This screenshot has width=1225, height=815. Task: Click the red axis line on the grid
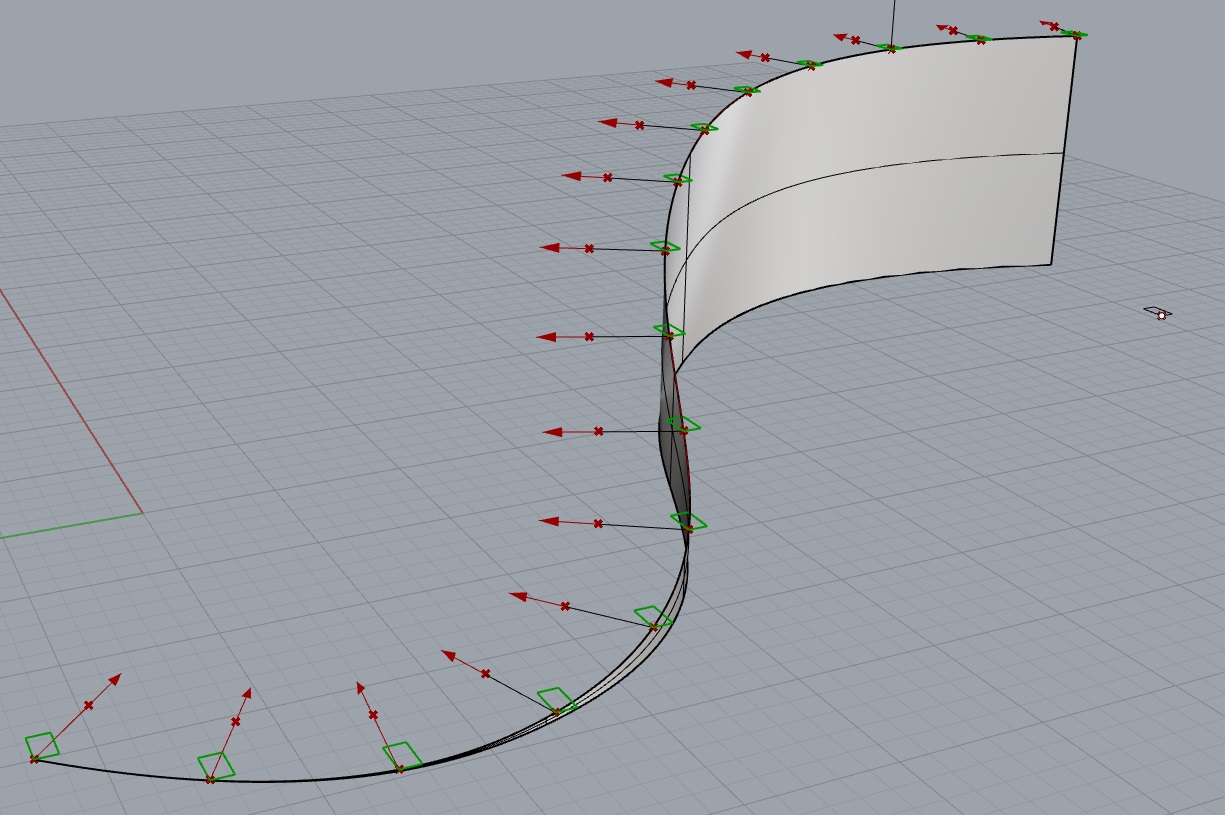pos(70,400)
